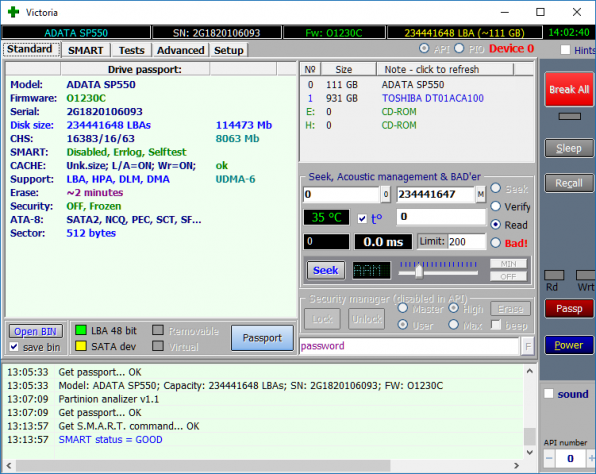Click the log scroll up arrow
Viewport: 596px width, 474px height.
pyautogui.click(x=530, y=371)
